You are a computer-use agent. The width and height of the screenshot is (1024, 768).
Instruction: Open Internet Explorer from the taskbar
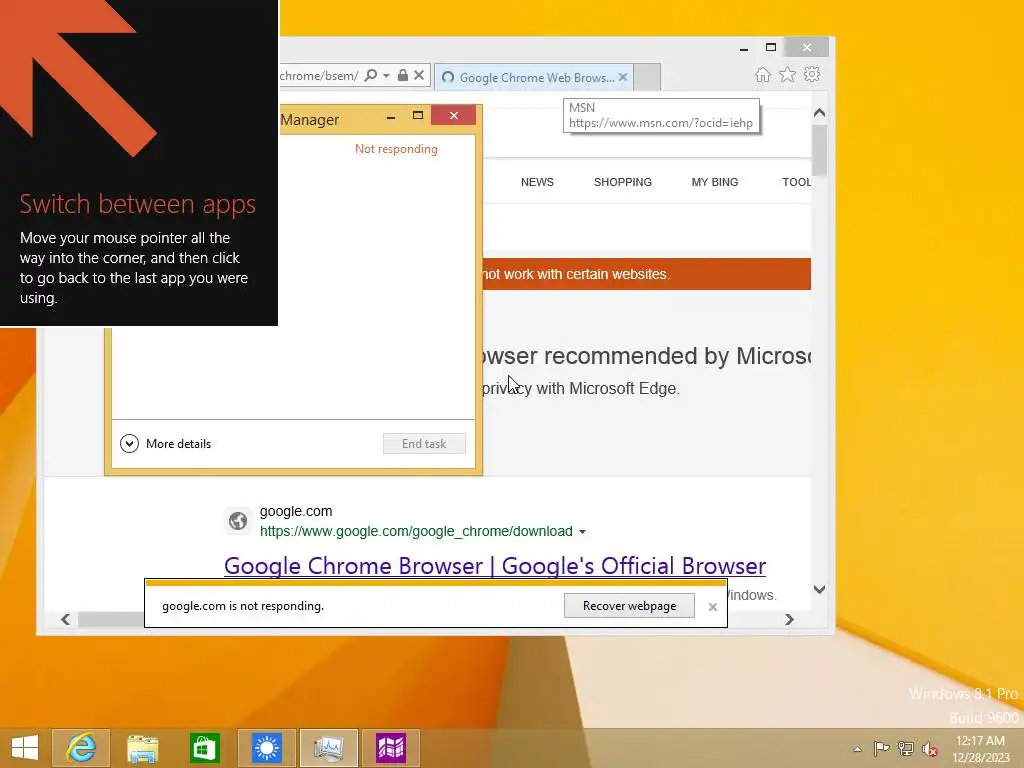pyautogui.click(x=81, y=748)
